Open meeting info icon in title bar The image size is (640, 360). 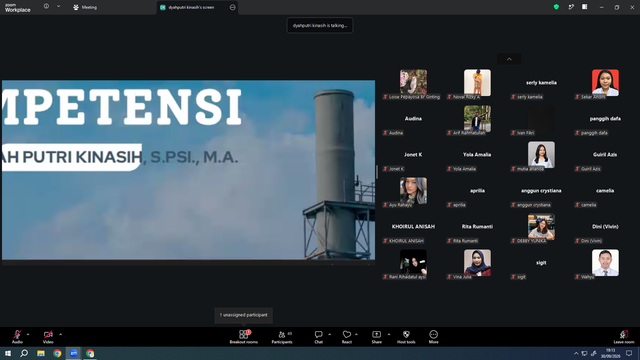click(46, 6)
